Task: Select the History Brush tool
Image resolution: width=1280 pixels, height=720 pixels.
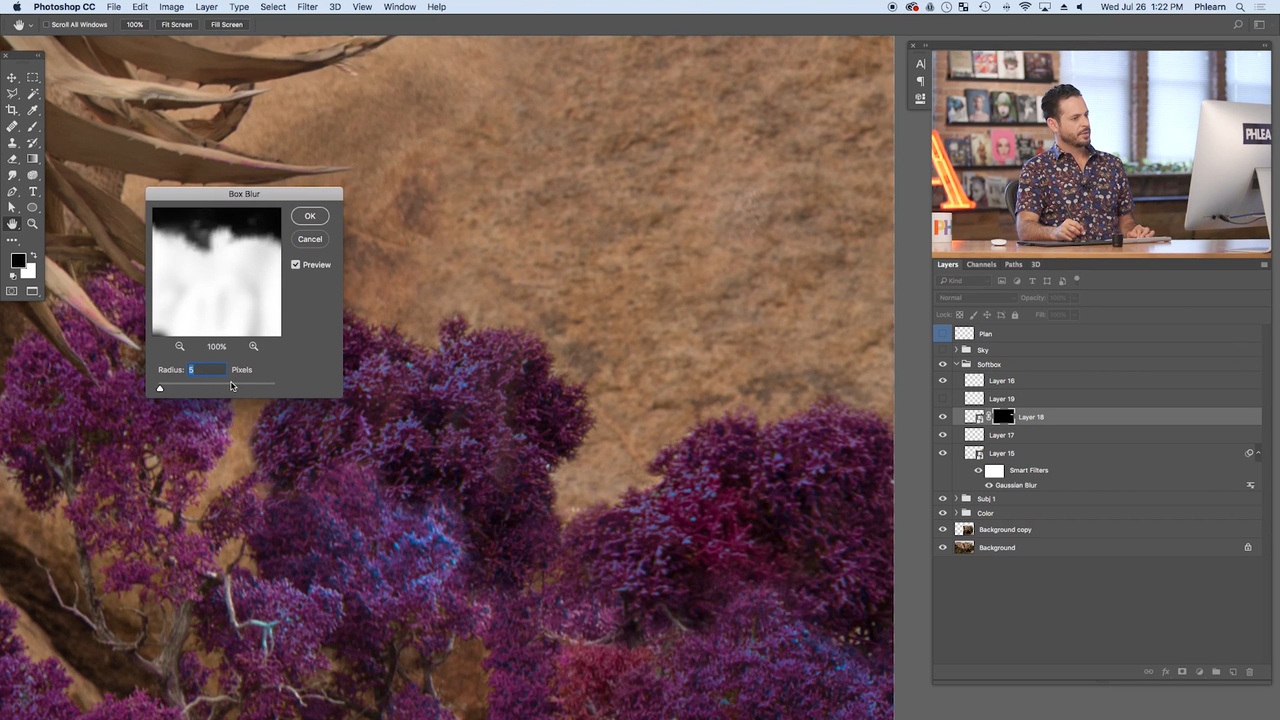Action: coord(32,142)
